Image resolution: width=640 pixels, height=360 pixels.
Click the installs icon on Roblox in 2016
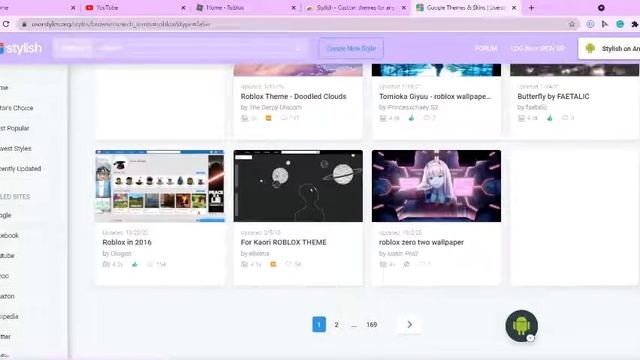pos(106,264)
